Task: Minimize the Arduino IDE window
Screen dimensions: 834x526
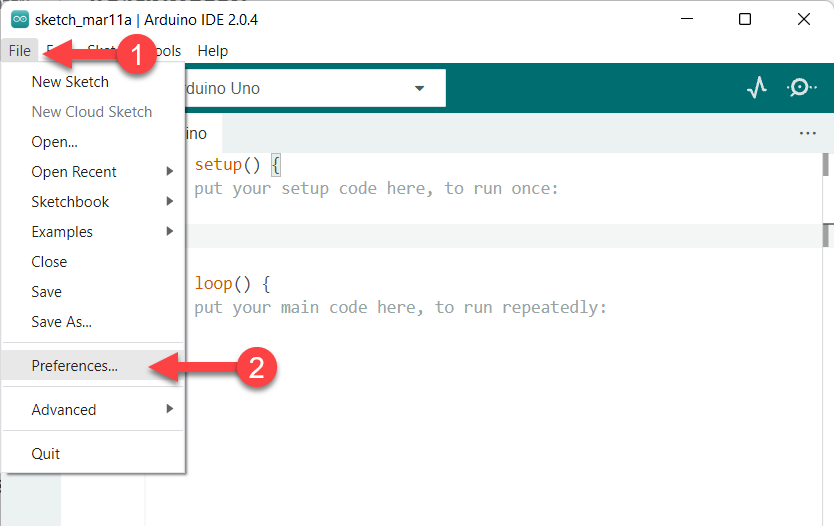Action: coord(687,19)
